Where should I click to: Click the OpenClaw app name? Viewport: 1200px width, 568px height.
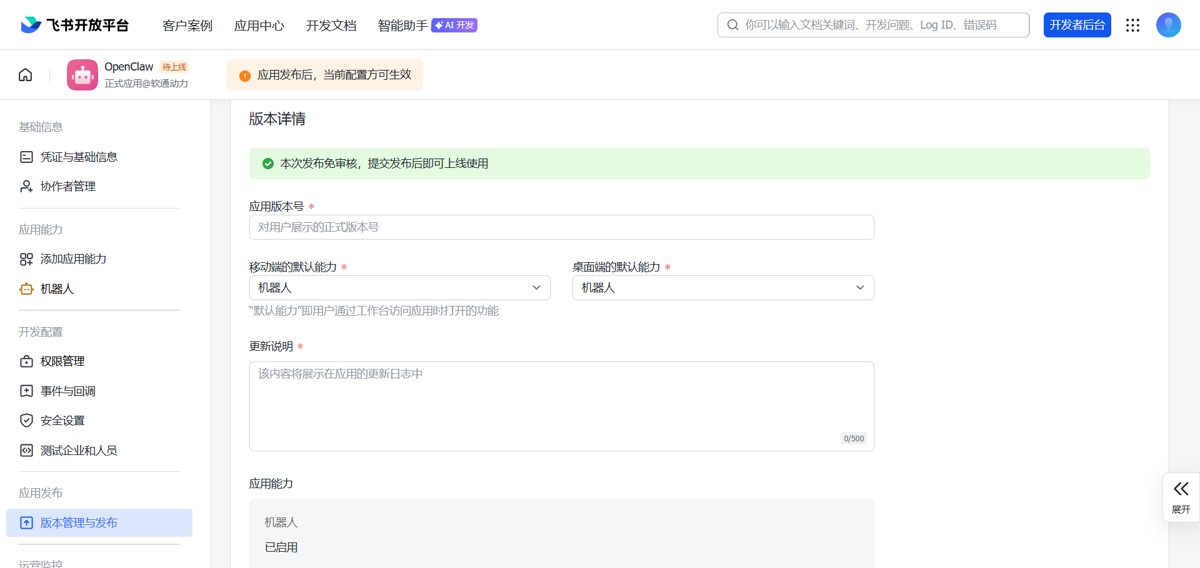[x=129, y=67]
